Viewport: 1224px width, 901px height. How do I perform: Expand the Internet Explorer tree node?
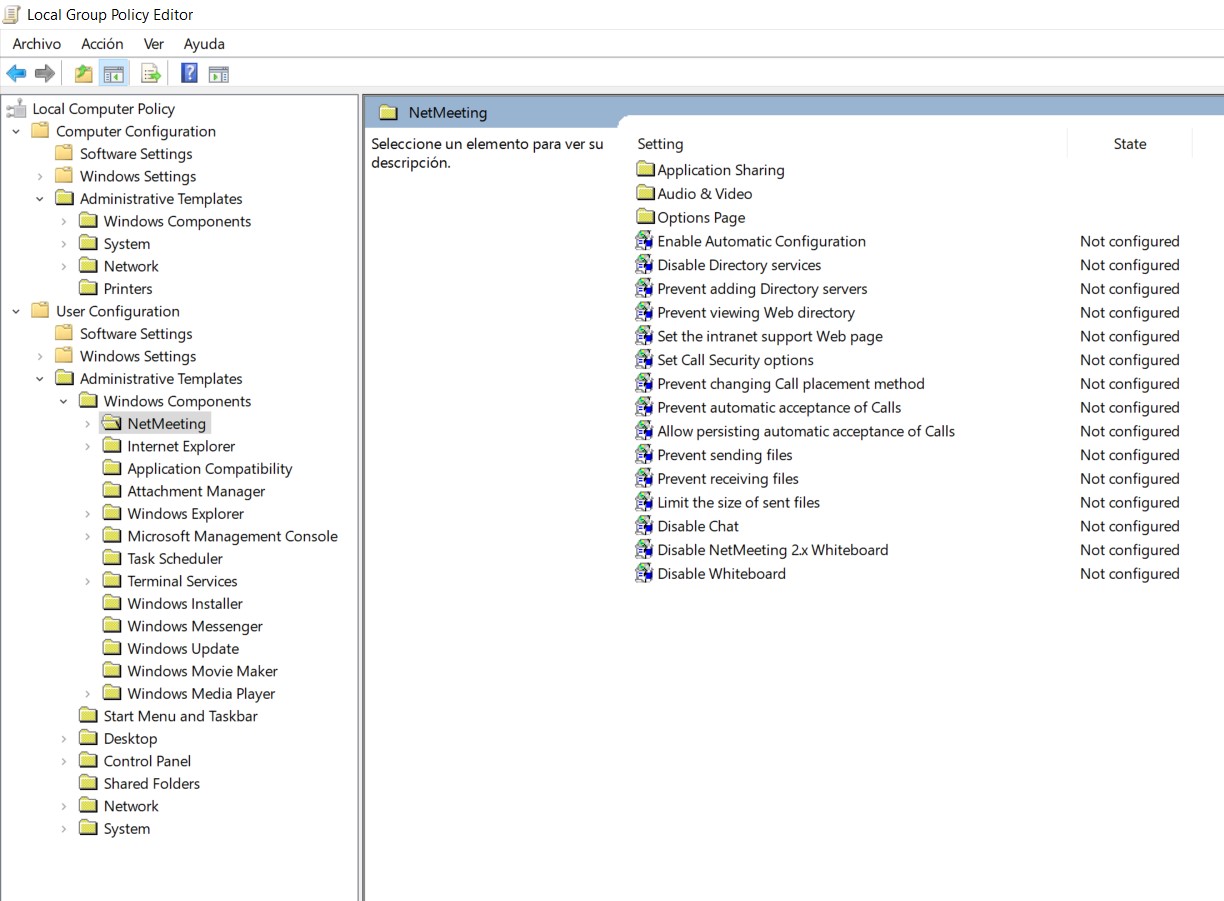pyautogui.click(x=88, y=447)
